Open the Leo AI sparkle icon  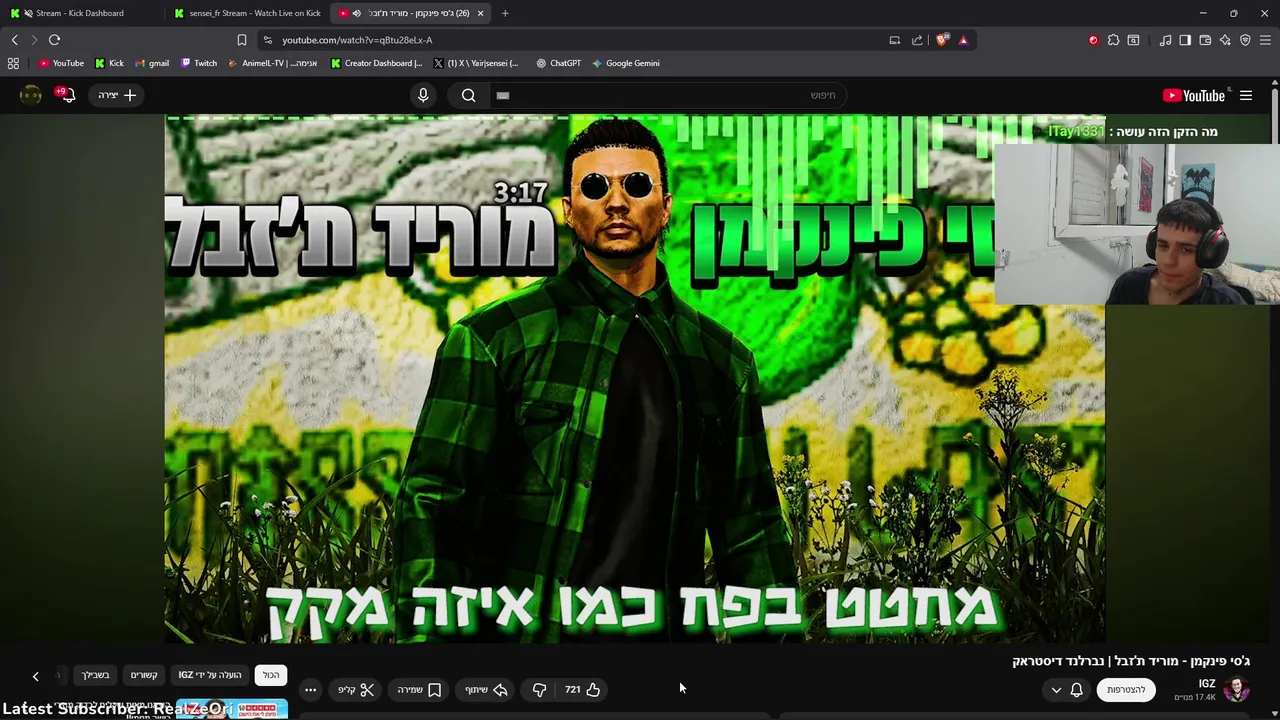click(x=1225, y=40)
